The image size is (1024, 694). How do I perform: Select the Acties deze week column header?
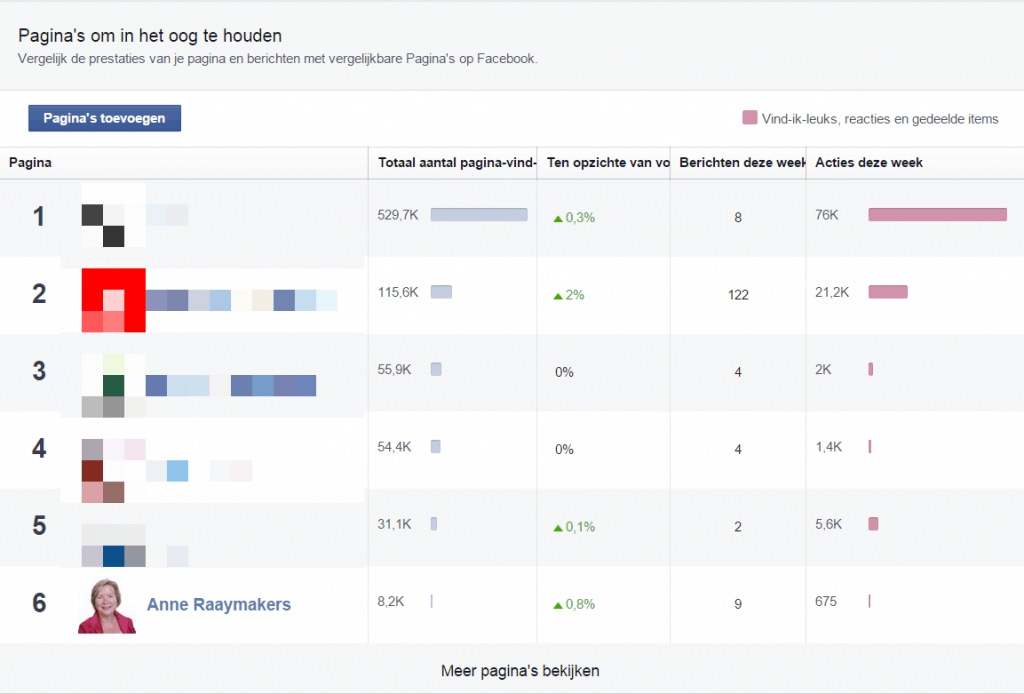[869, 162]
